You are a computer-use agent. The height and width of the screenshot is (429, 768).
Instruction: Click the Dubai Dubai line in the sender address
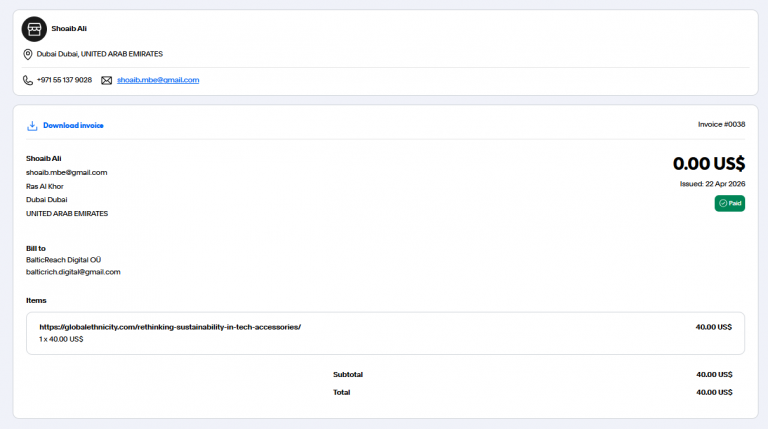47,199
